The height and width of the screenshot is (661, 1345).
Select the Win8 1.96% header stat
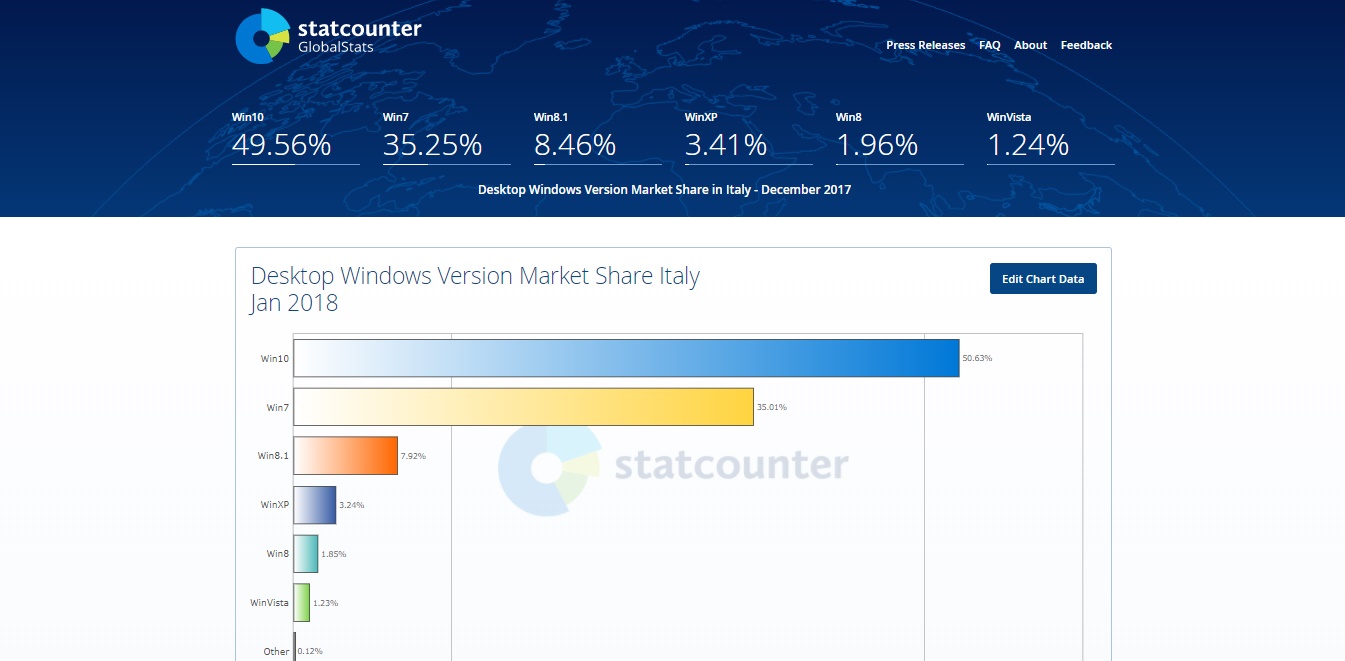(x=899, y=138)
